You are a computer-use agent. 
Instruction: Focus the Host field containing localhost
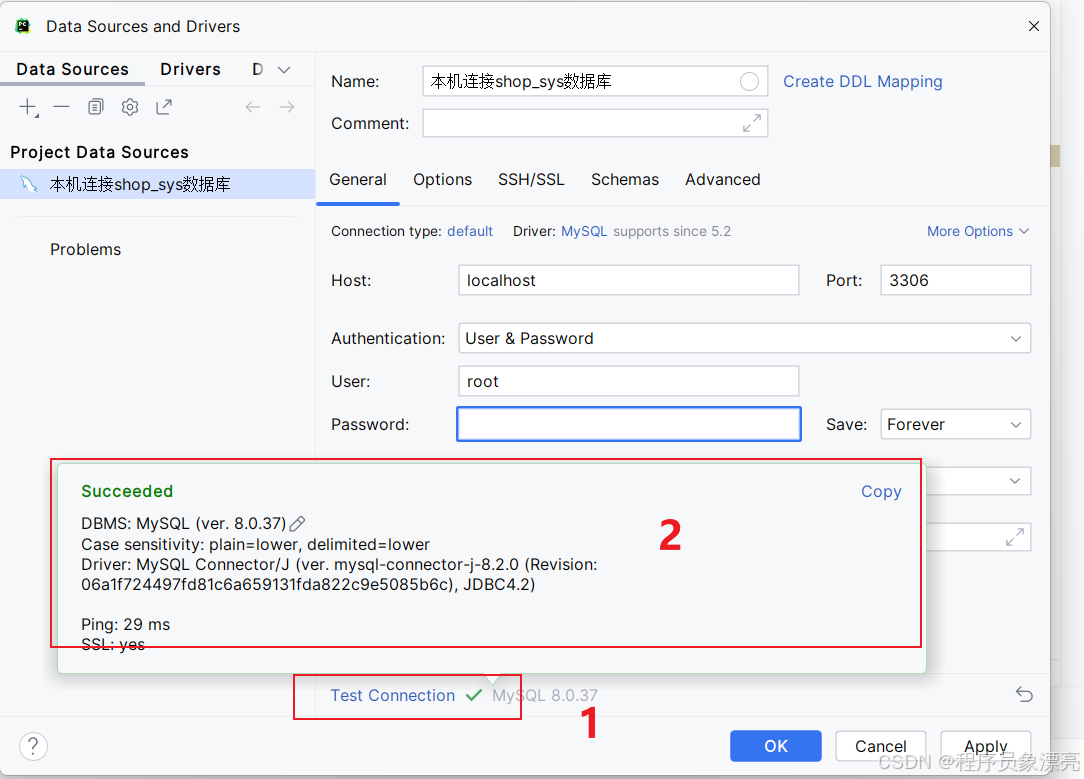click(x=628, y=280)
